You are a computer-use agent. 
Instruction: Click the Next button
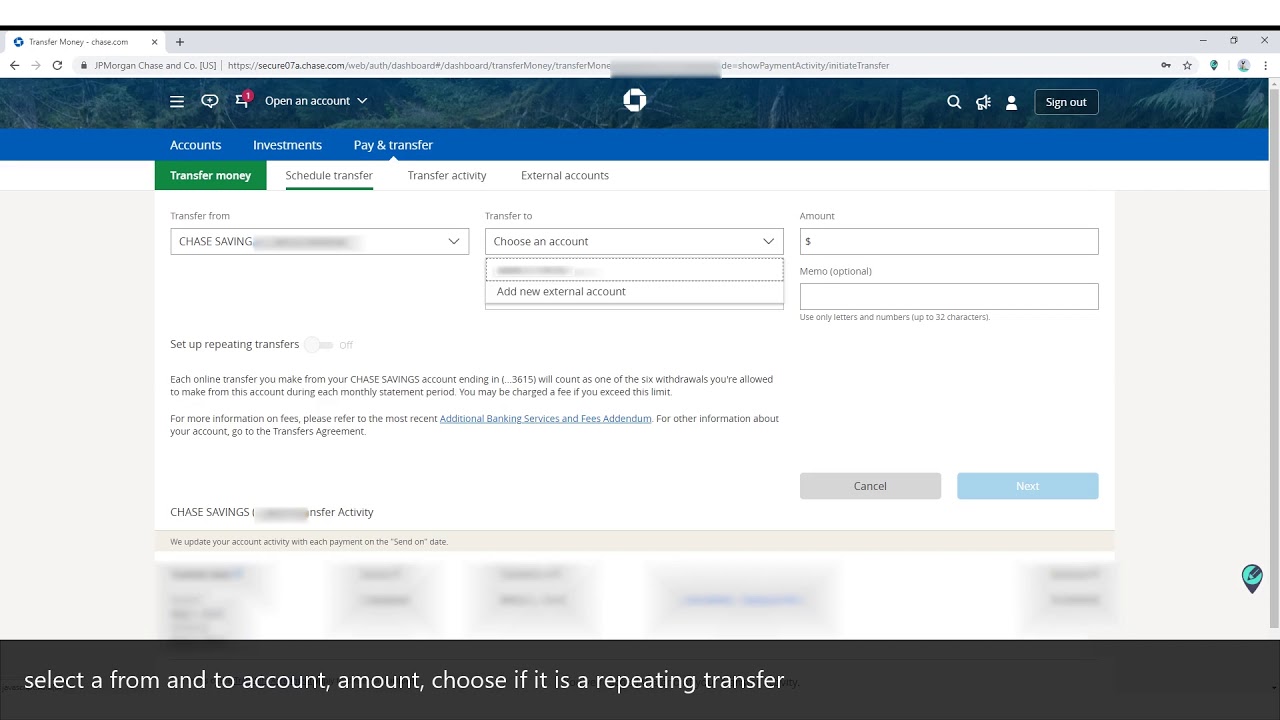(x=1027, y=486)
